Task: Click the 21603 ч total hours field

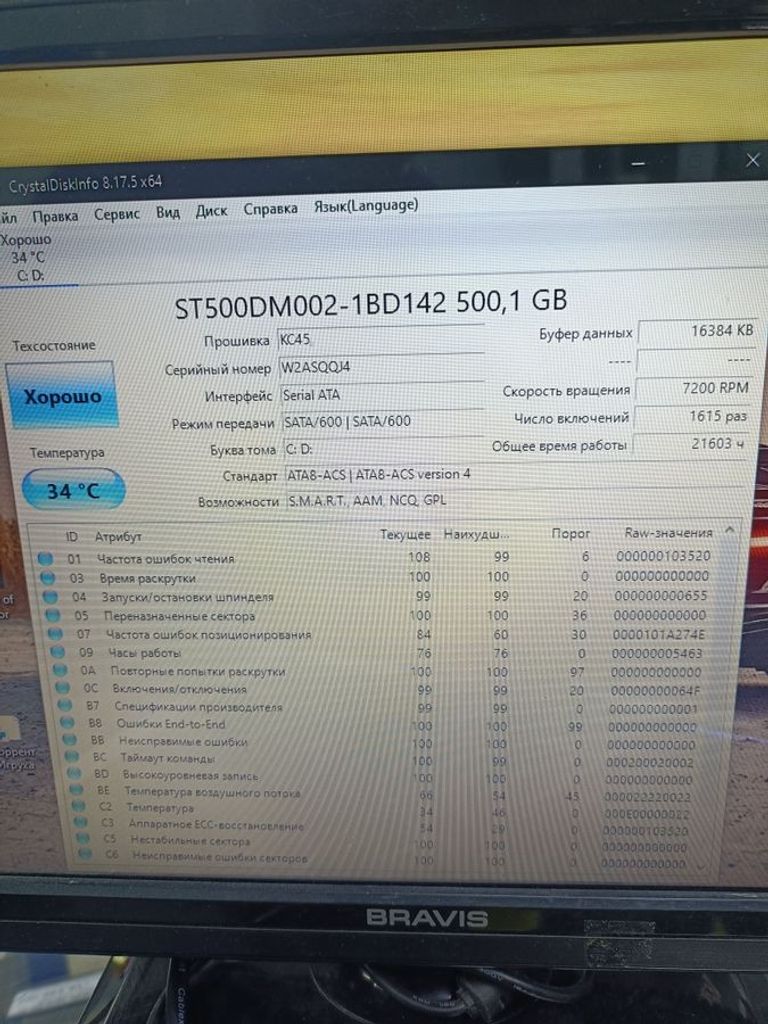Action: (689, 443)
